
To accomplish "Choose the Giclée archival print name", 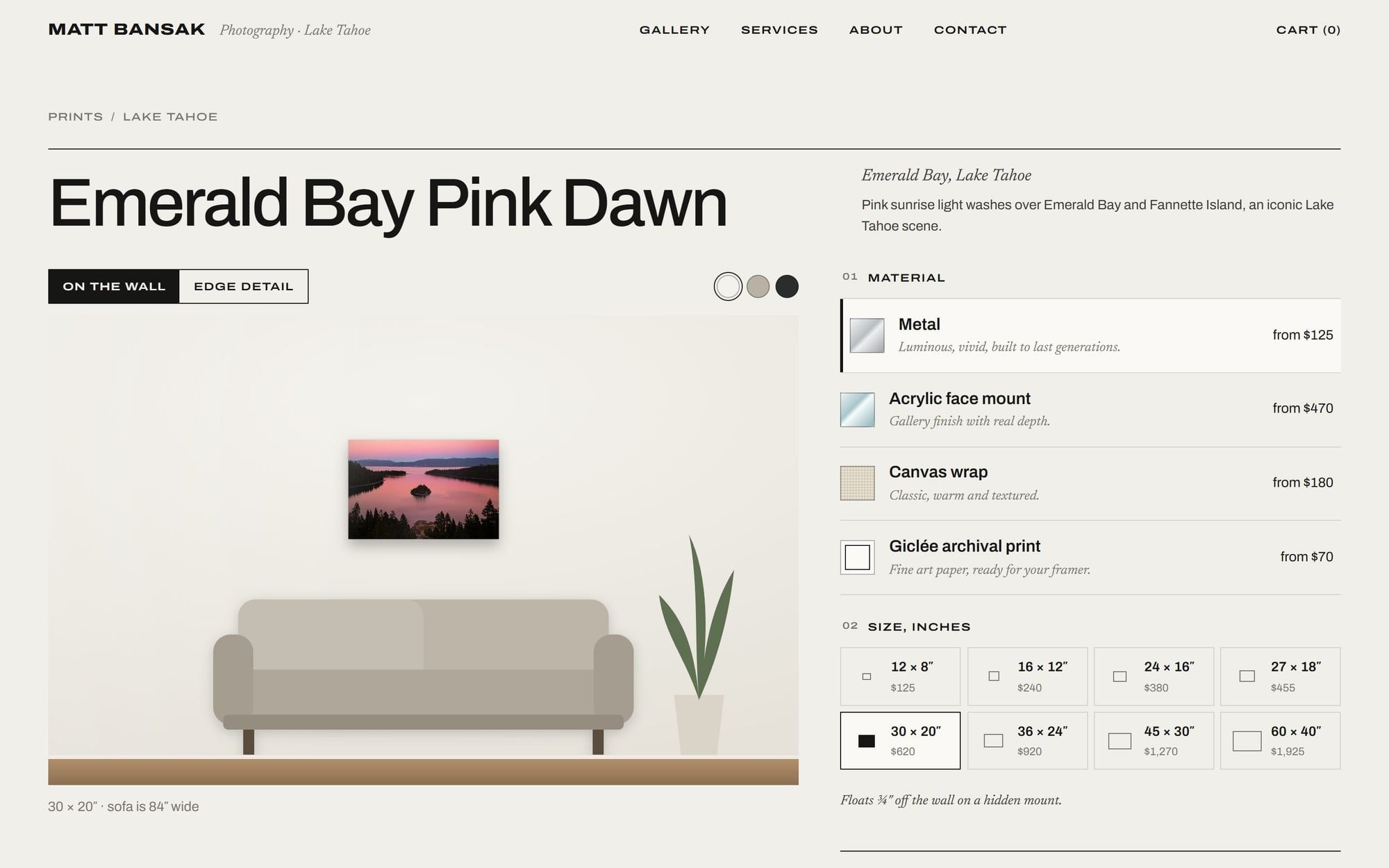I will [965, 546].
